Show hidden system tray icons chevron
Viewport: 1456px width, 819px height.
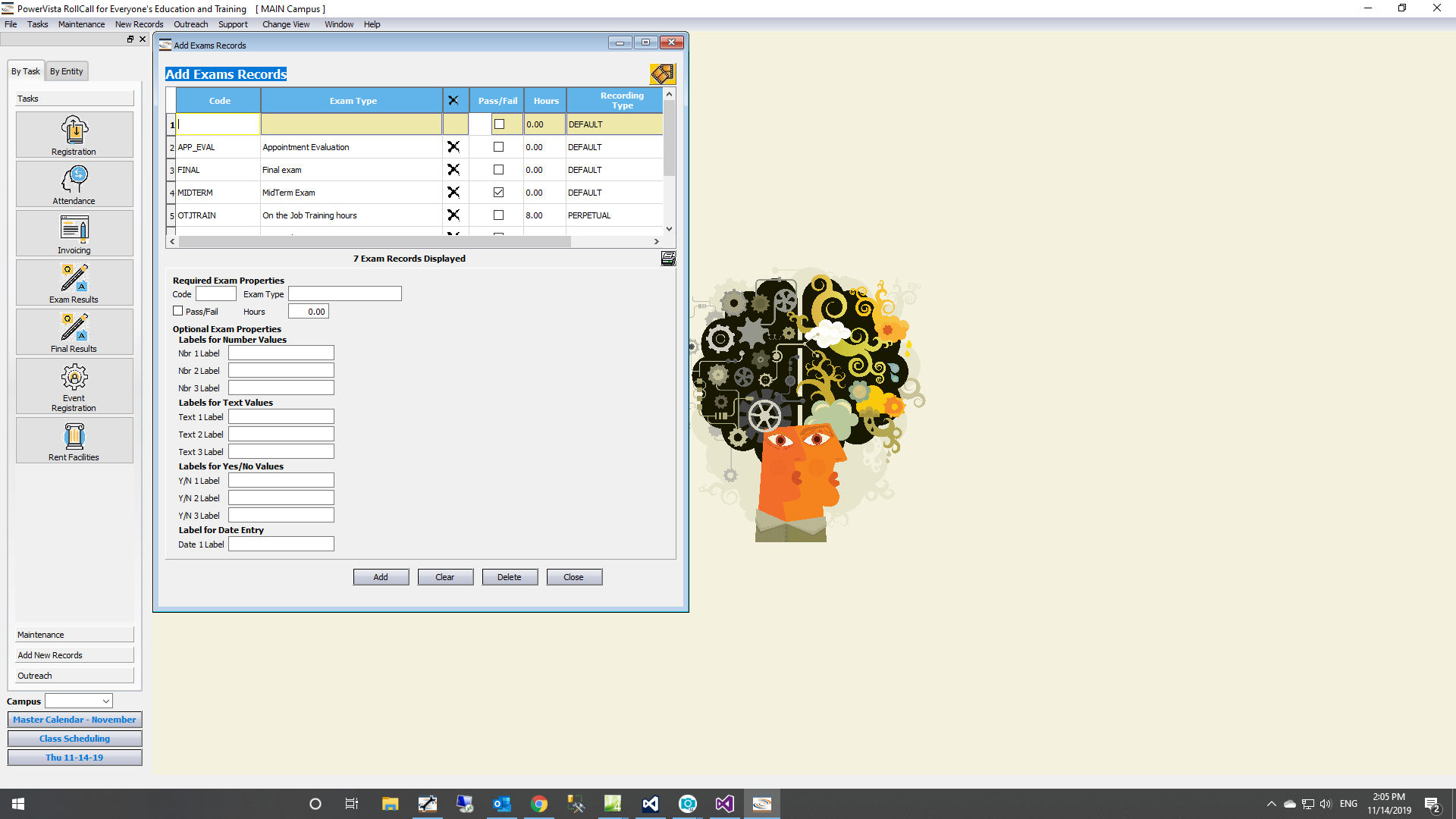coord(1271,804)
